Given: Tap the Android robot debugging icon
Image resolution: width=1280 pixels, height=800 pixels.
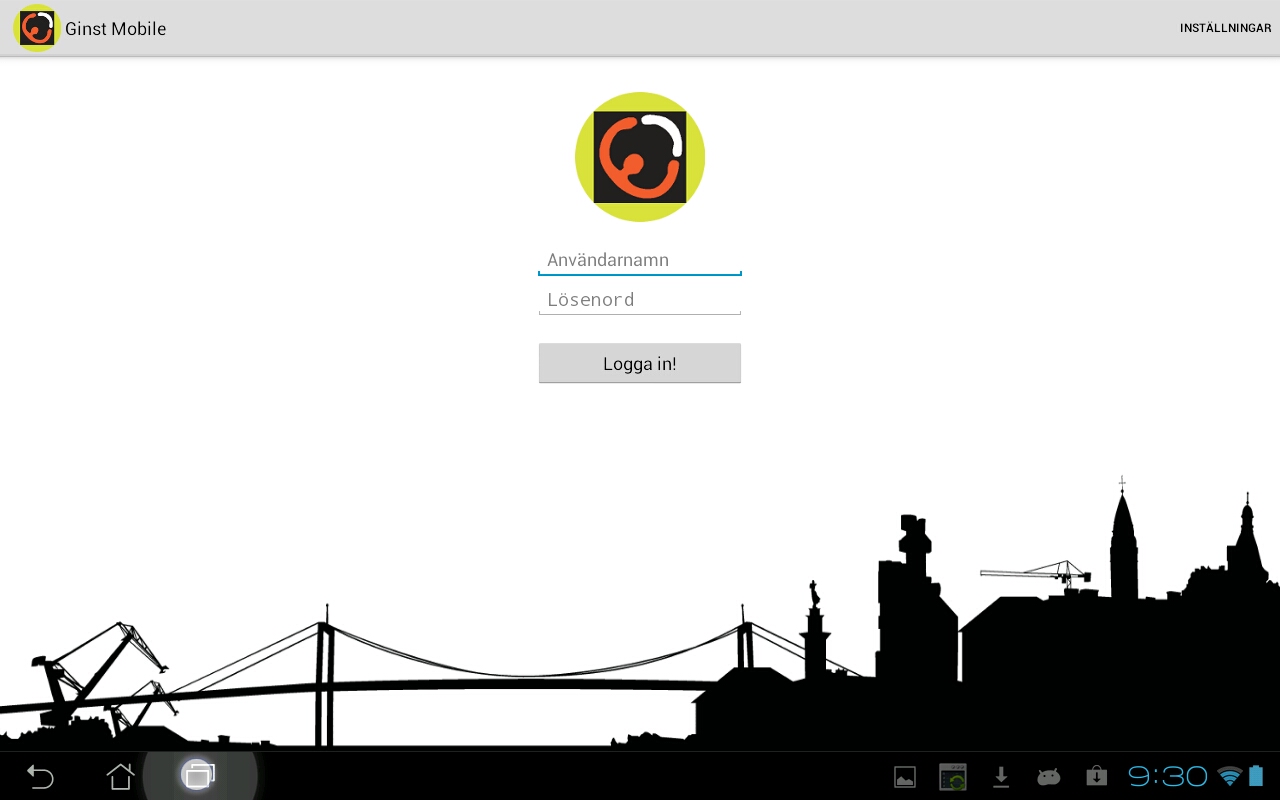Looking at the screenshot, I should (x=1048, y=777).
